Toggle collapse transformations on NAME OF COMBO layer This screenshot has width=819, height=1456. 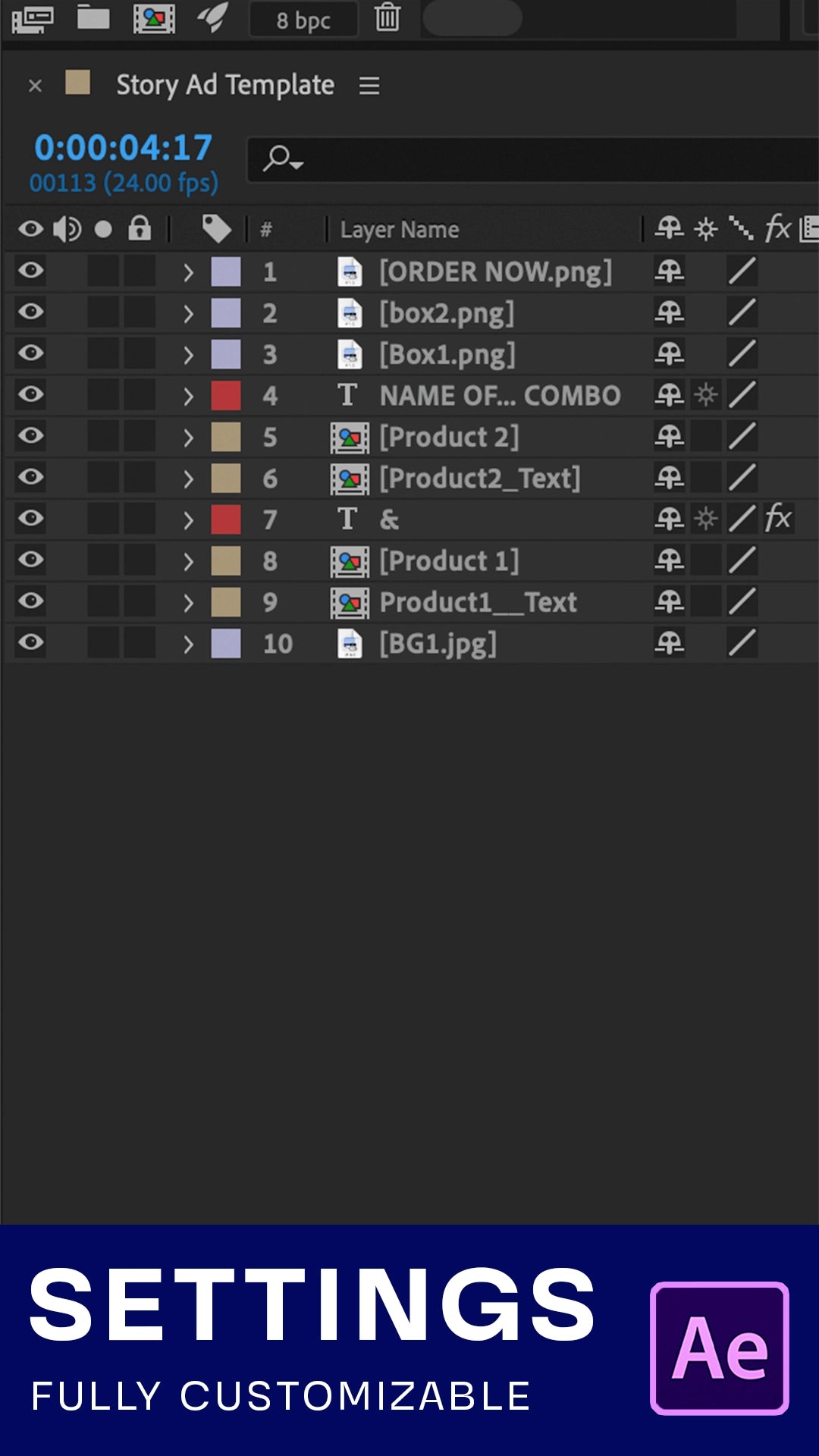coord(706,395)
